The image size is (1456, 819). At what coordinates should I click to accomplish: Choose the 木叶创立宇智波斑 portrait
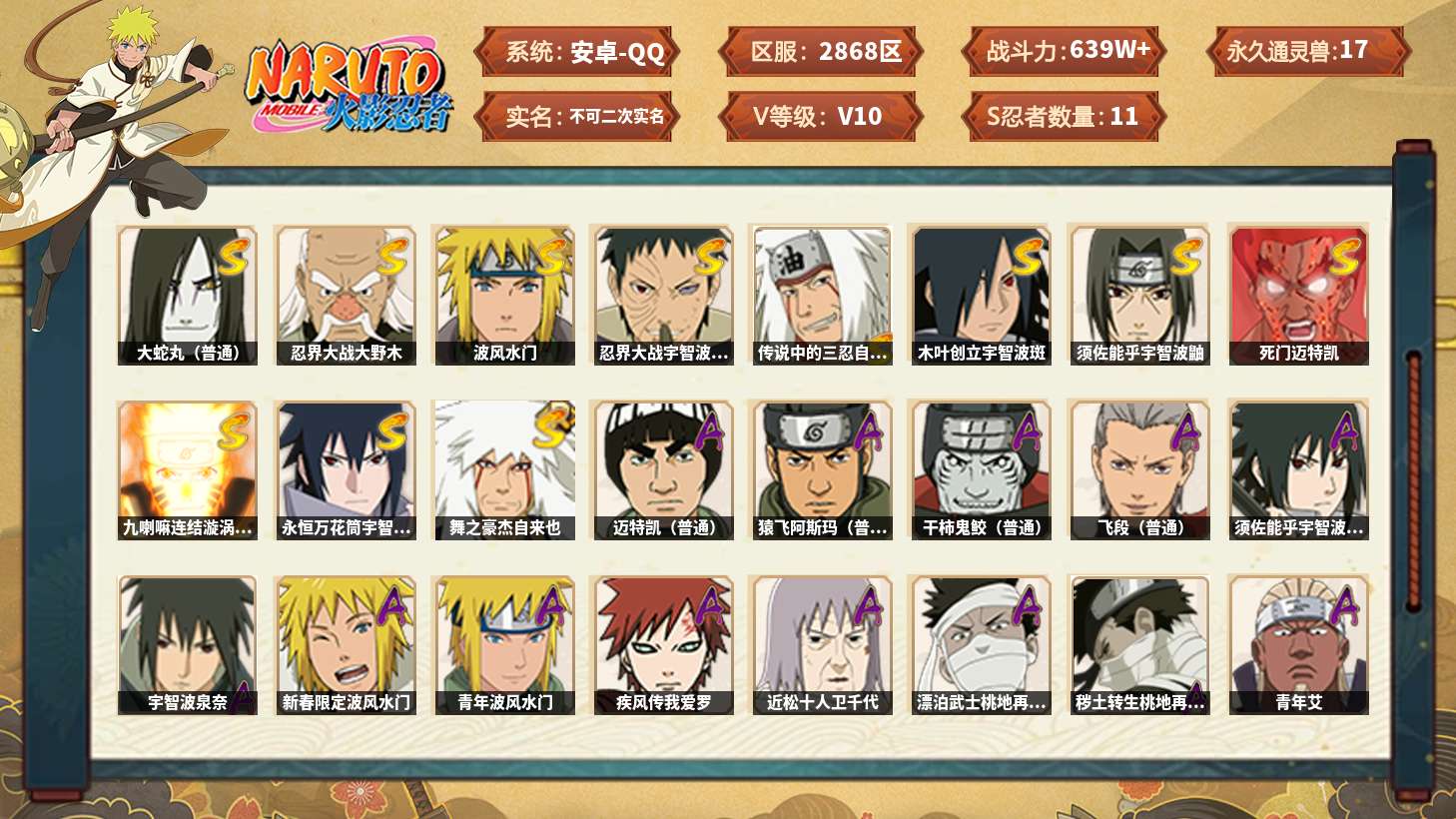click(x=982, y=296)
